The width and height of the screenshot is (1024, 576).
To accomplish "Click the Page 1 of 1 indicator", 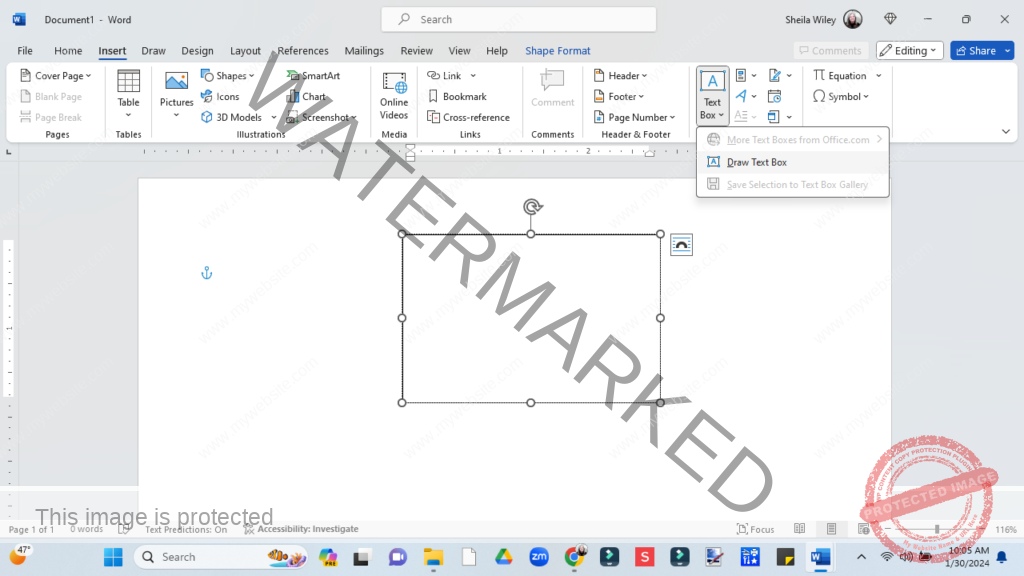I will (x=31, y=529).
